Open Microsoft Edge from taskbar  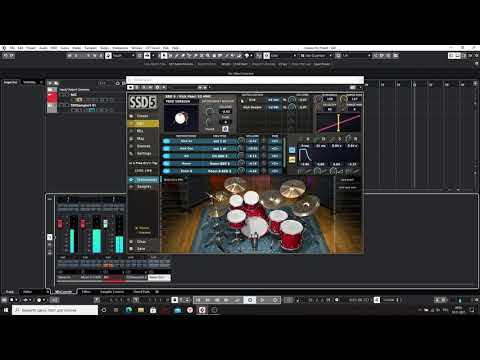(129, 310)
